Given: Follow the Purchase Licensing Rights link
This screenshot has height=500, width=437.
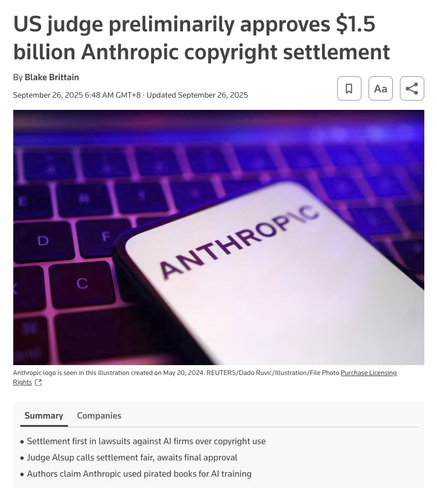Looking at the screenshot, I should (x=205, y=377).
